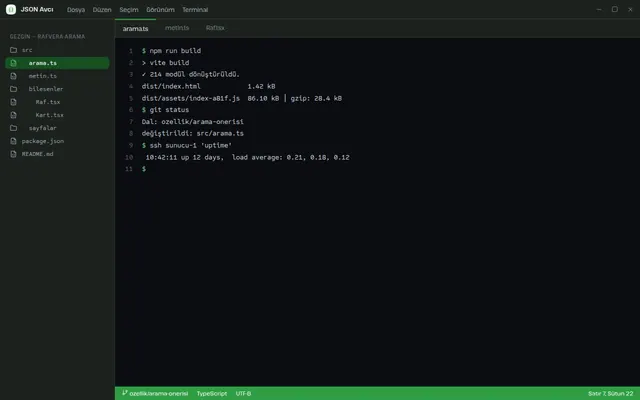Close the JSON Avcı window
The width and height of the screenshot is (640, 400).
tap(630, 9)
